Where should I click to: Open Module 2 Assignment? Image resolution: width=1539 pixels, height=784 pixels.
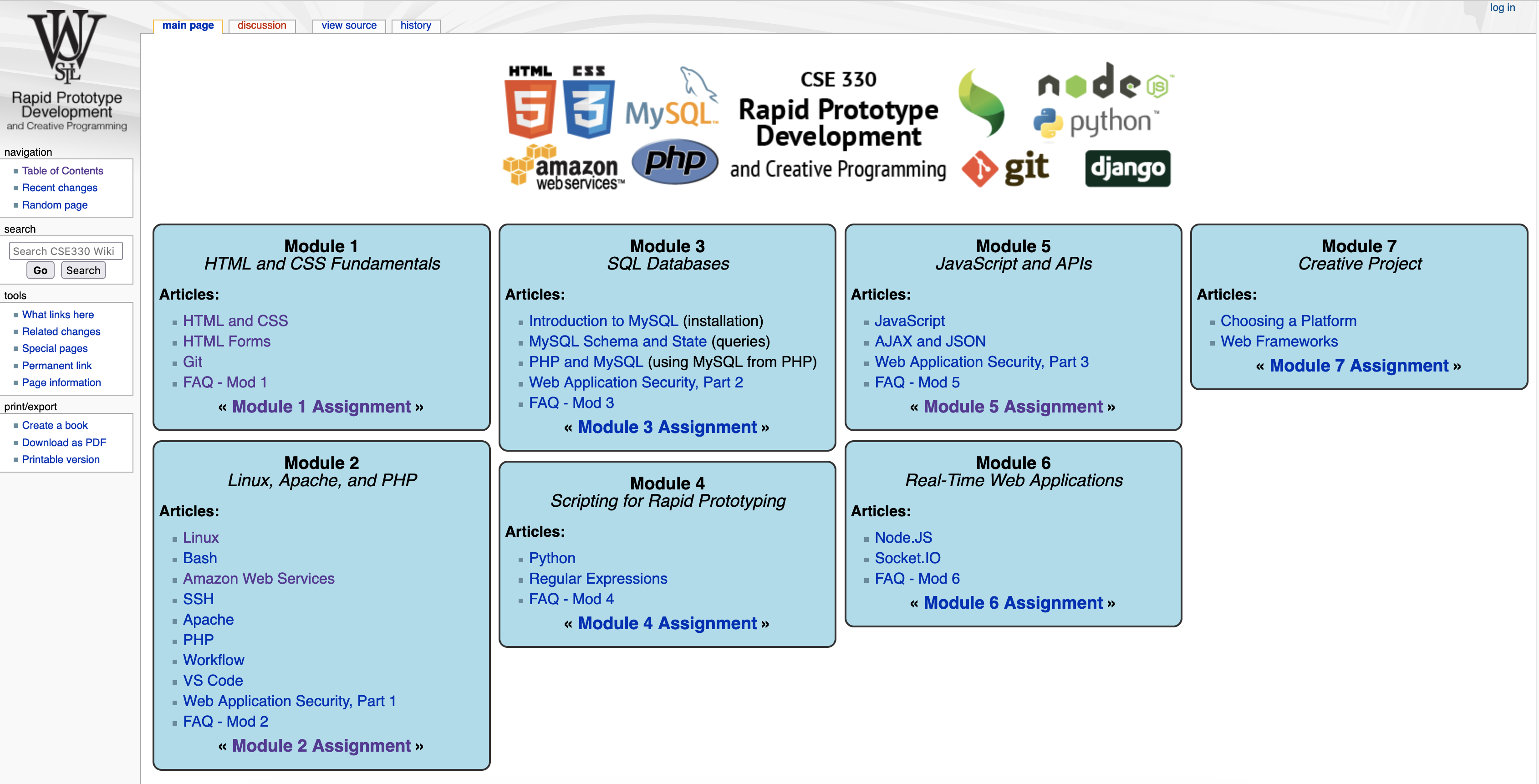tap(321, 746)
